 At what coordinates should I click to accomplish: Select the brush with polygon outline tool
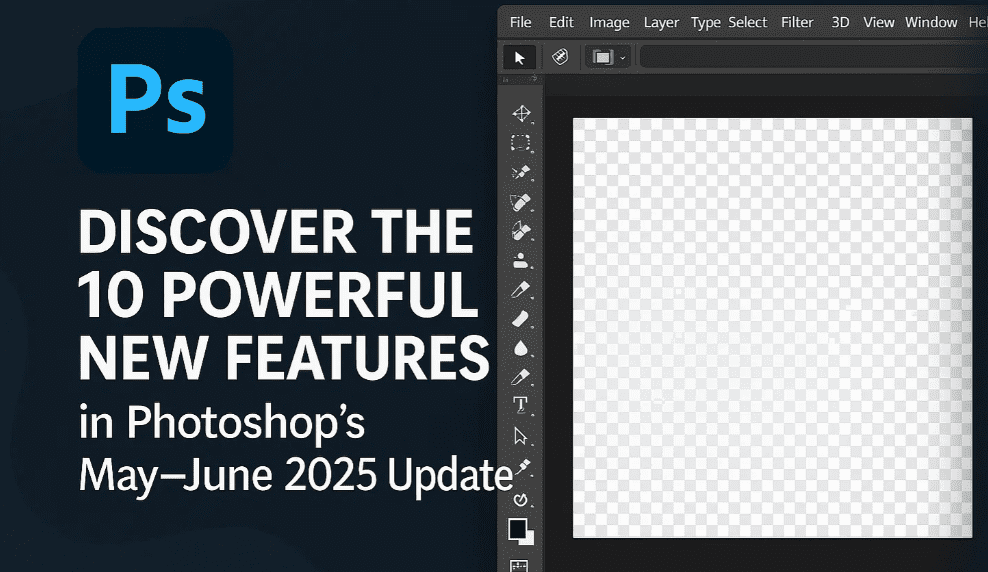520,231
